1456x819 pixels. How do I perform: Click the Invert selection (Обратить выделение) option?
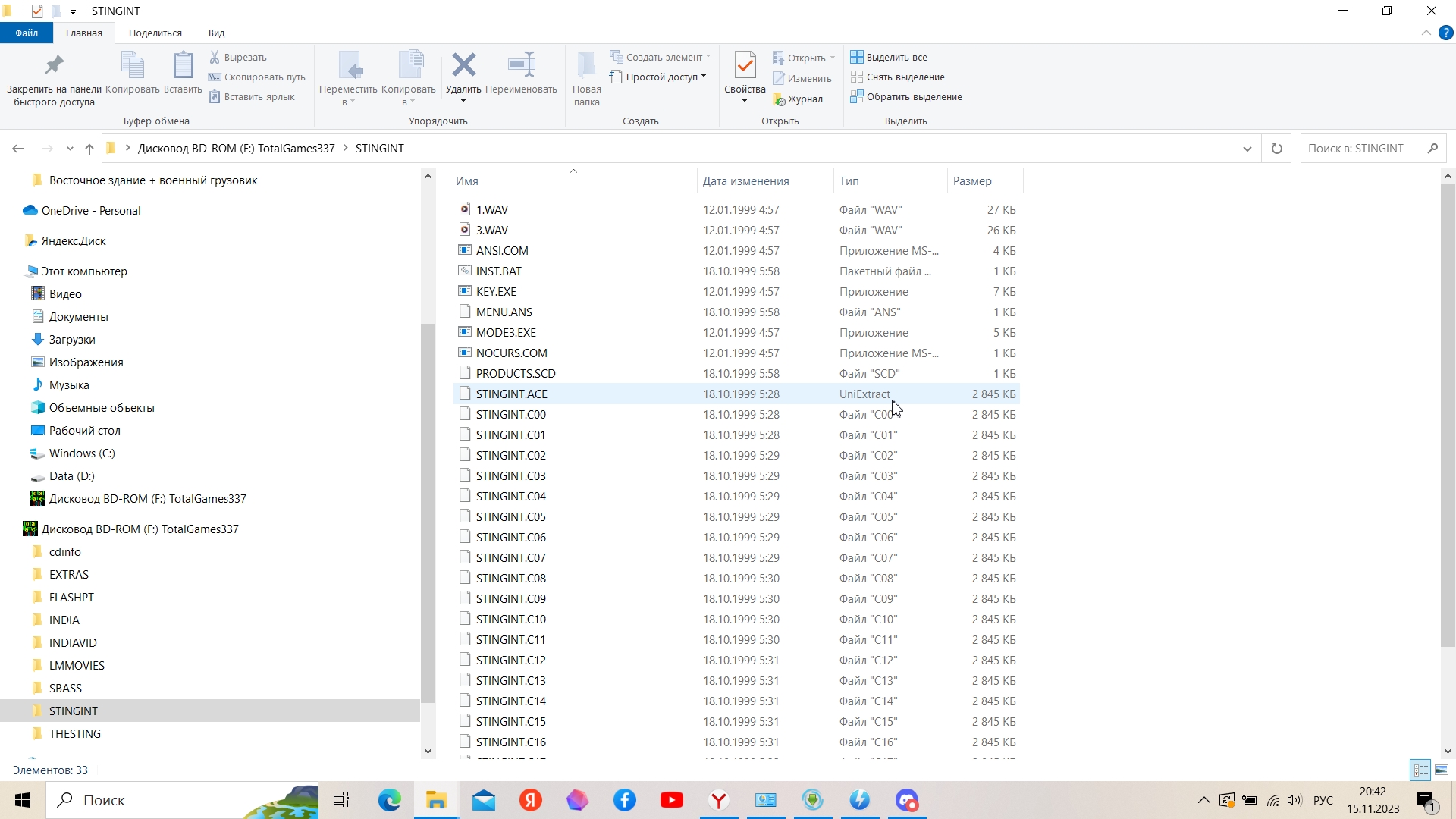914,97
